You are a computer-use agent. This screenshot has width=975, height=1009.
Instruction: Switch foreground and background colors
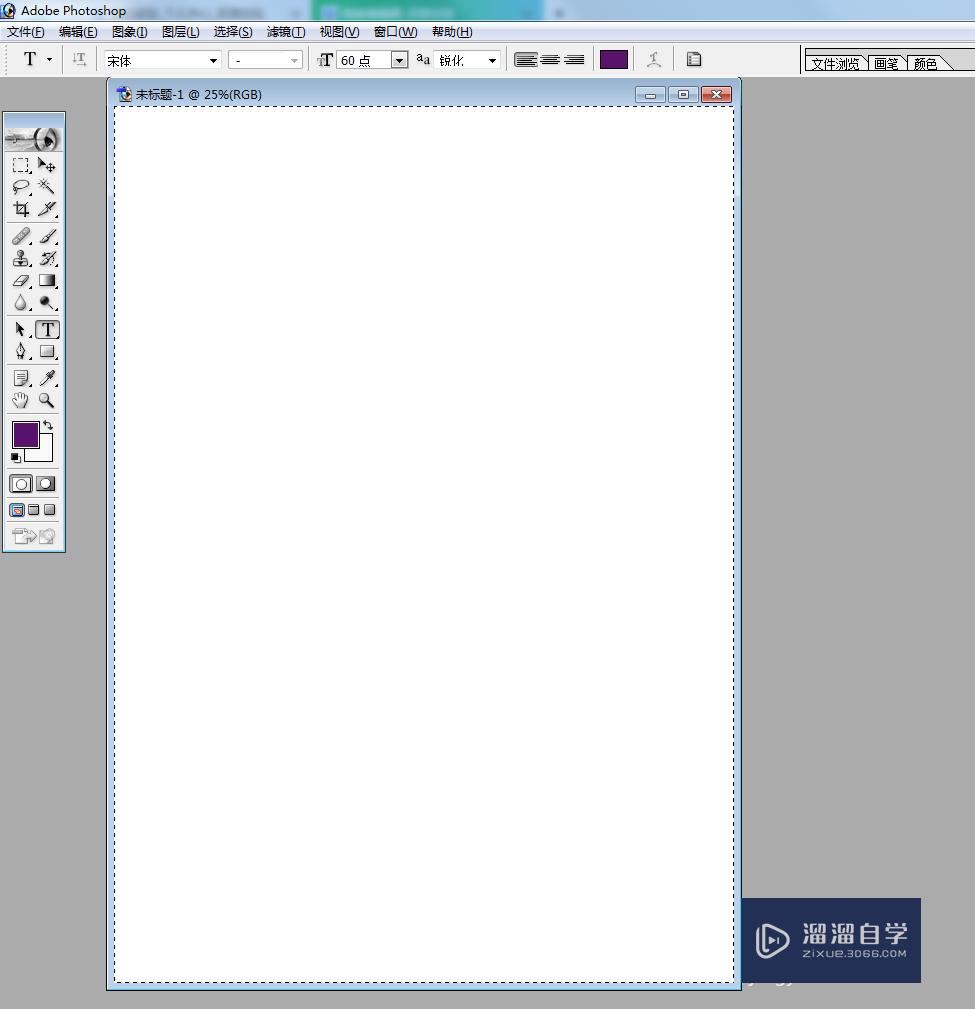[48, 425]
